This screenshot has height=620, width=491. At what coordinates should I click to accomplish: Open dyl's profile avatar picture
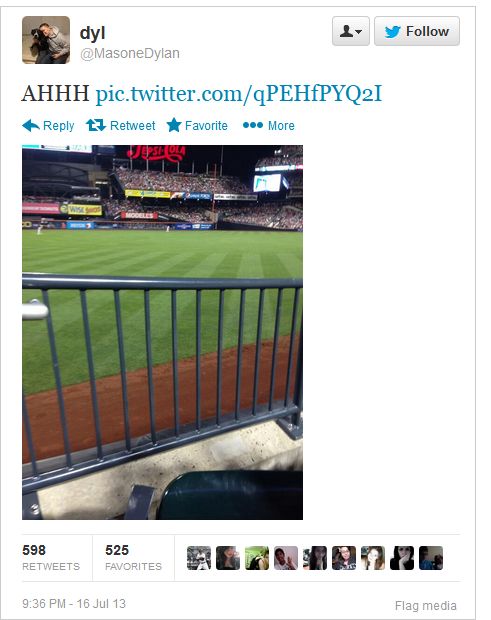(x=46, y=40)
